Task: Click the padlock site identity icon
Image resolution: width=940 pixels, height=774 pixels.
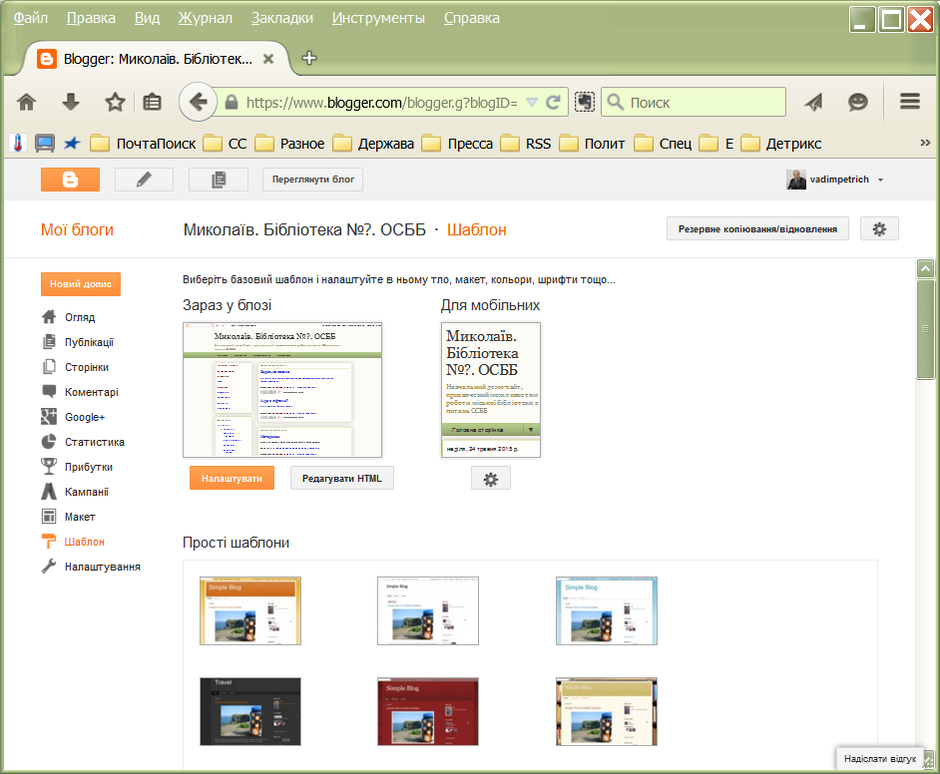Action: pos(231,103)
